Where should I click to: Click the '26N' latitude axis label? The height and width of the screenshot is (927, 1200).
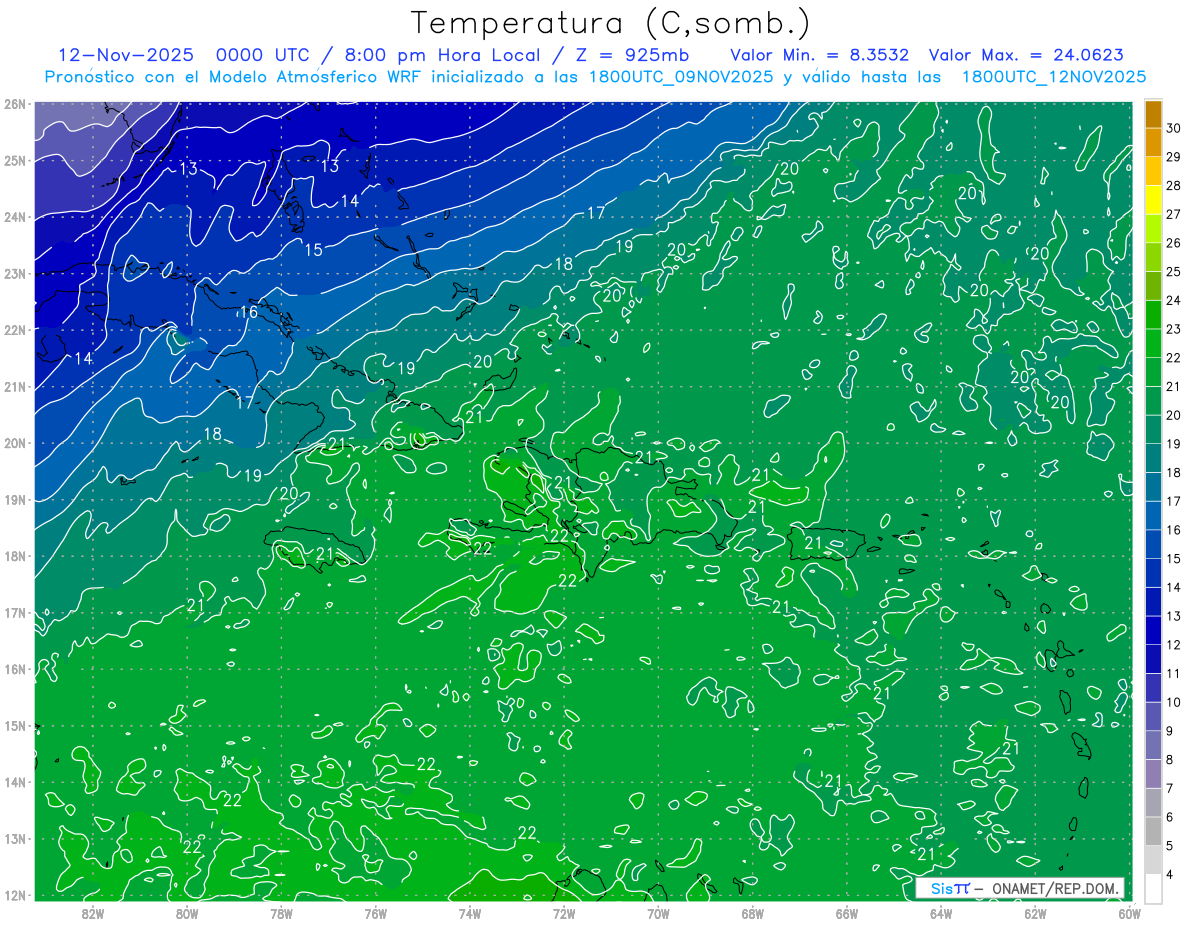[x=16, y=104]
